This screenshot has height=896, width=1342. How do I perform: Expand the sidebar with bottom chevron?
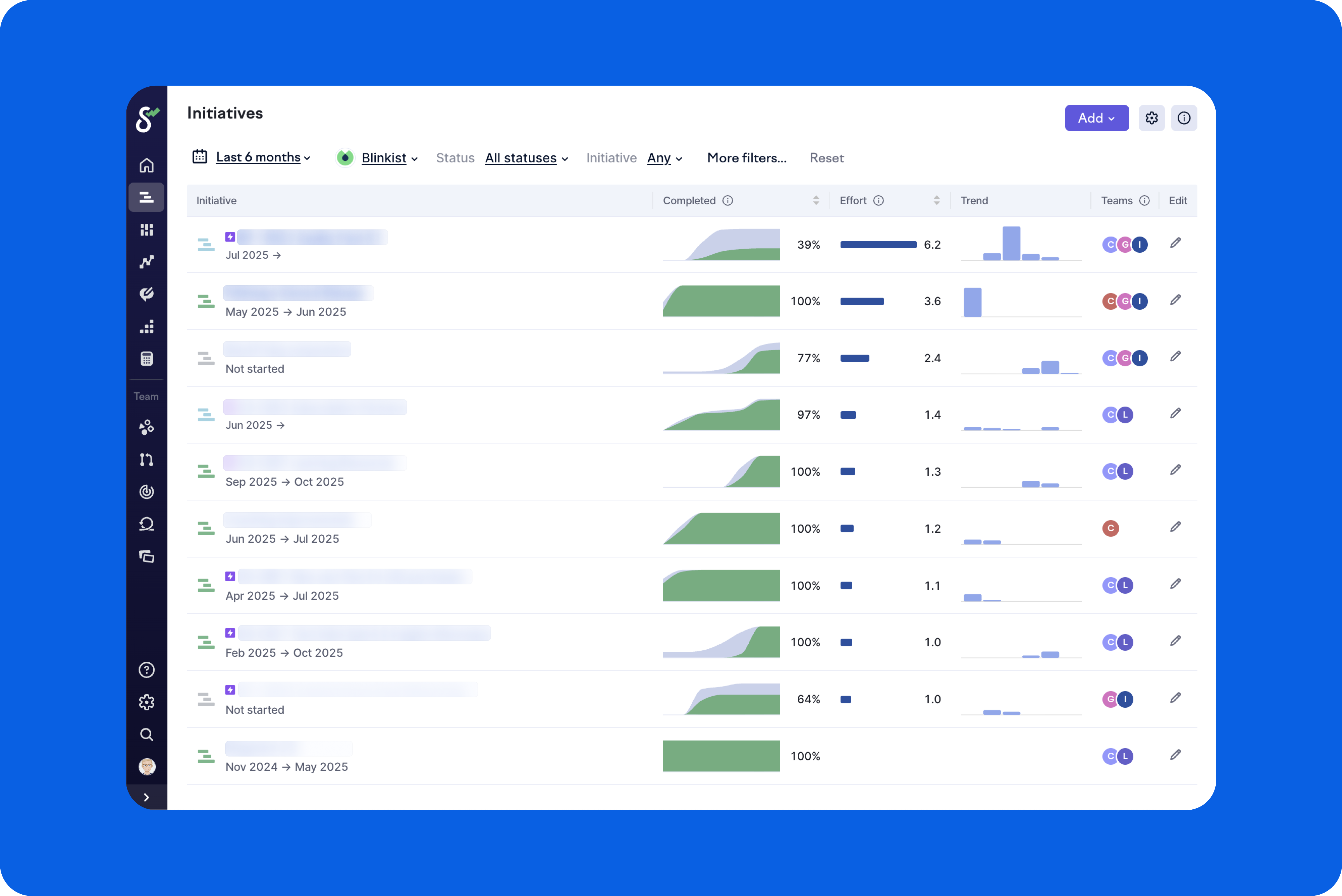[x=146, y=797]
